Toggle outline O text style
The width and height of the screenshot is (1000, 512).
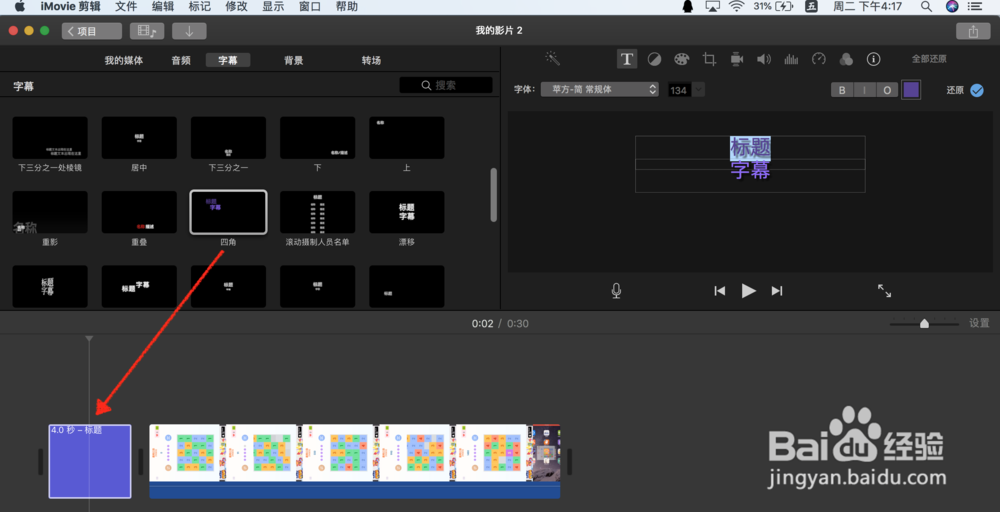pos(887,90)
